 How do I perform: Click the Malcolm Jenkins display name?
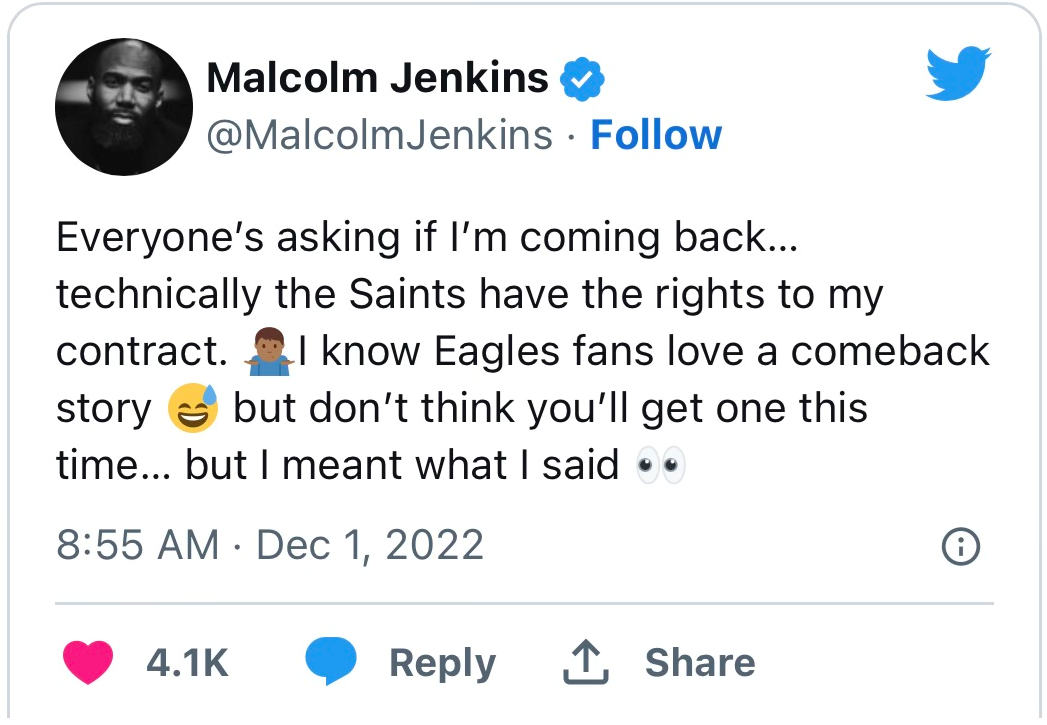(377, 79)
